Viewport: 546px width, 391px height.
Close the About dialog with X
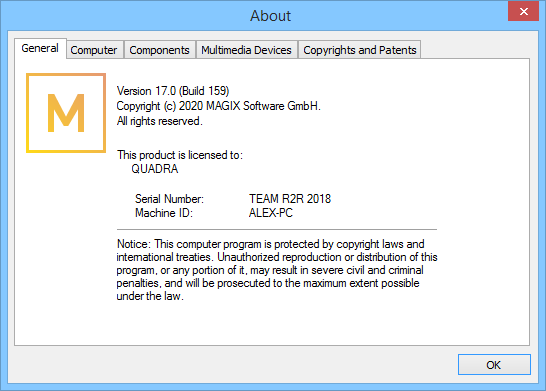[523, 11]
